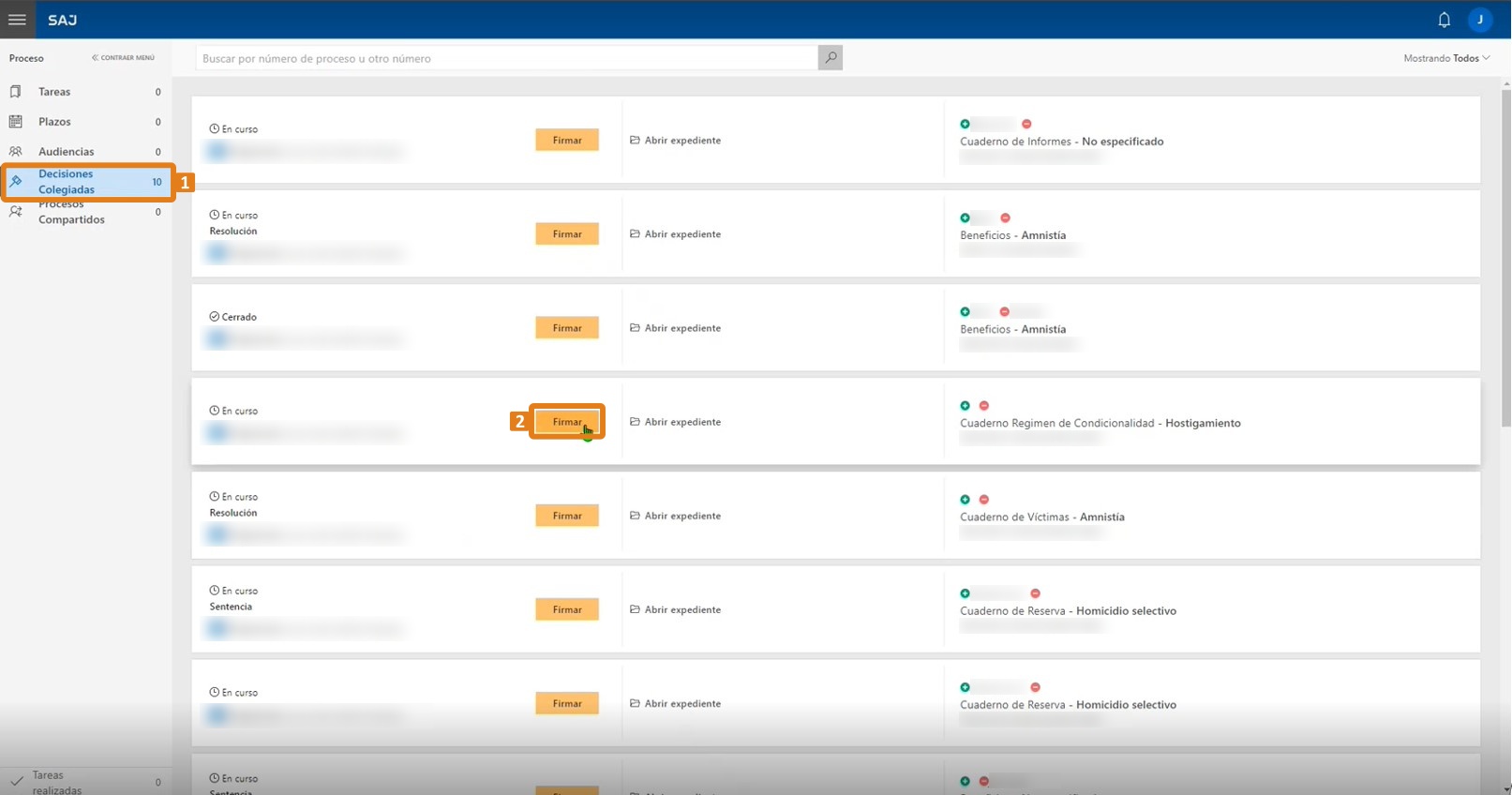The height and width of the screenshot is (795, 1512).
Task: Click the Cerrado check status icon
Action: pyautogui.click(x=215, y=317)
